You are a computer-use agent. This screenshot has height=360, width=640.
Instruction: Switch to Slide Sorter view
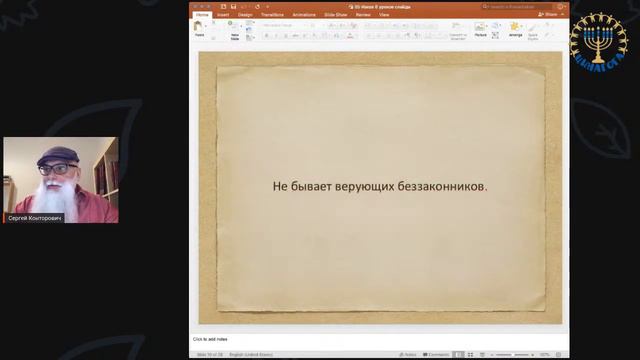tap(471, 355)
